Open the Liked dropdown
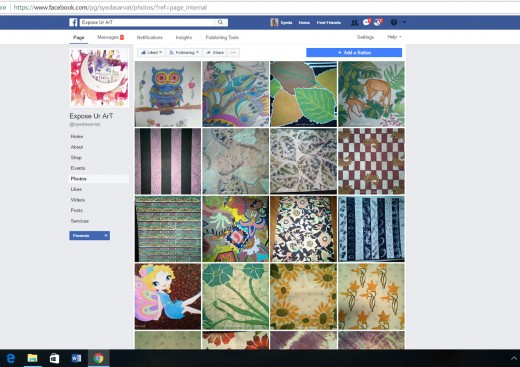520x367 pixels. [151, 53]
